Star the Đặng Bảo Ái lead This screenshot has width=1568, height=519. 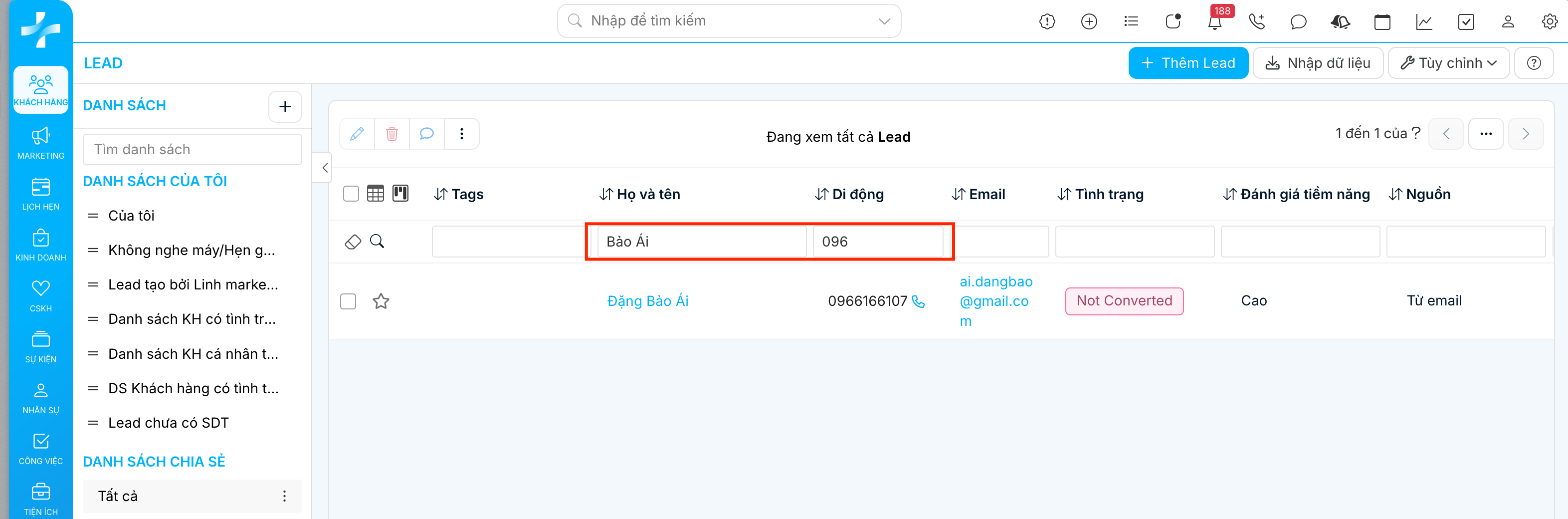point(381,301)
